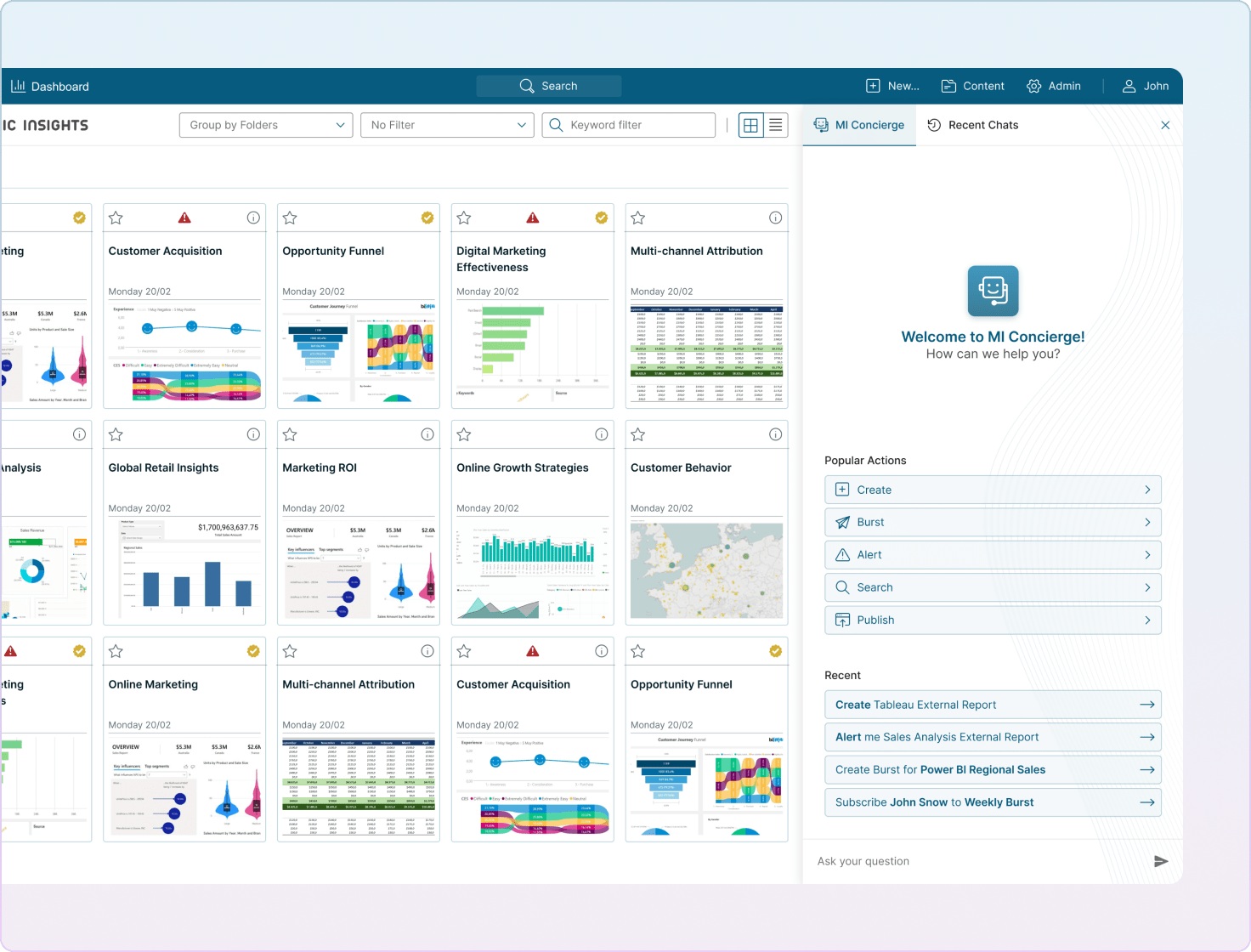Click the Global Retail Insights title
The width and height of the screenshot is (1251, 952).
coord(163,467)
